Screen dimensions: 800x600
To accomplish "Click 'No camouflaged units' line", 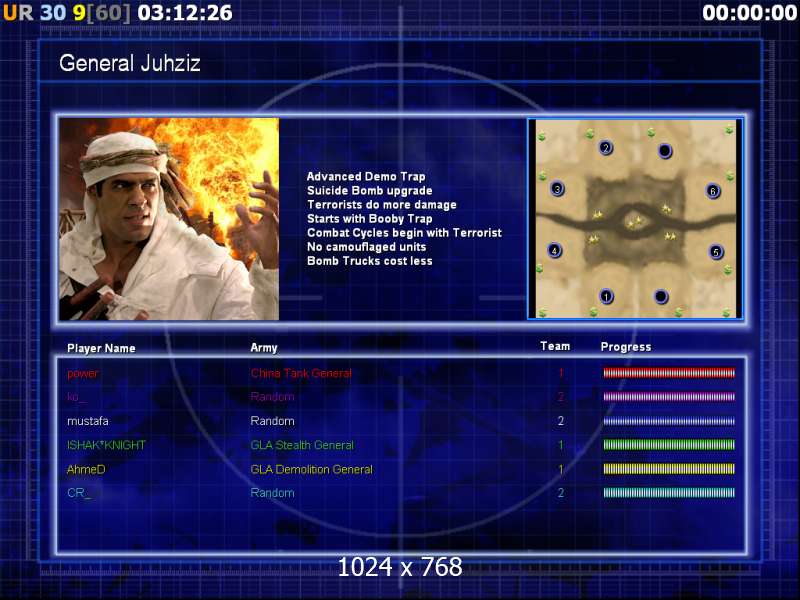I will (366, 247).
